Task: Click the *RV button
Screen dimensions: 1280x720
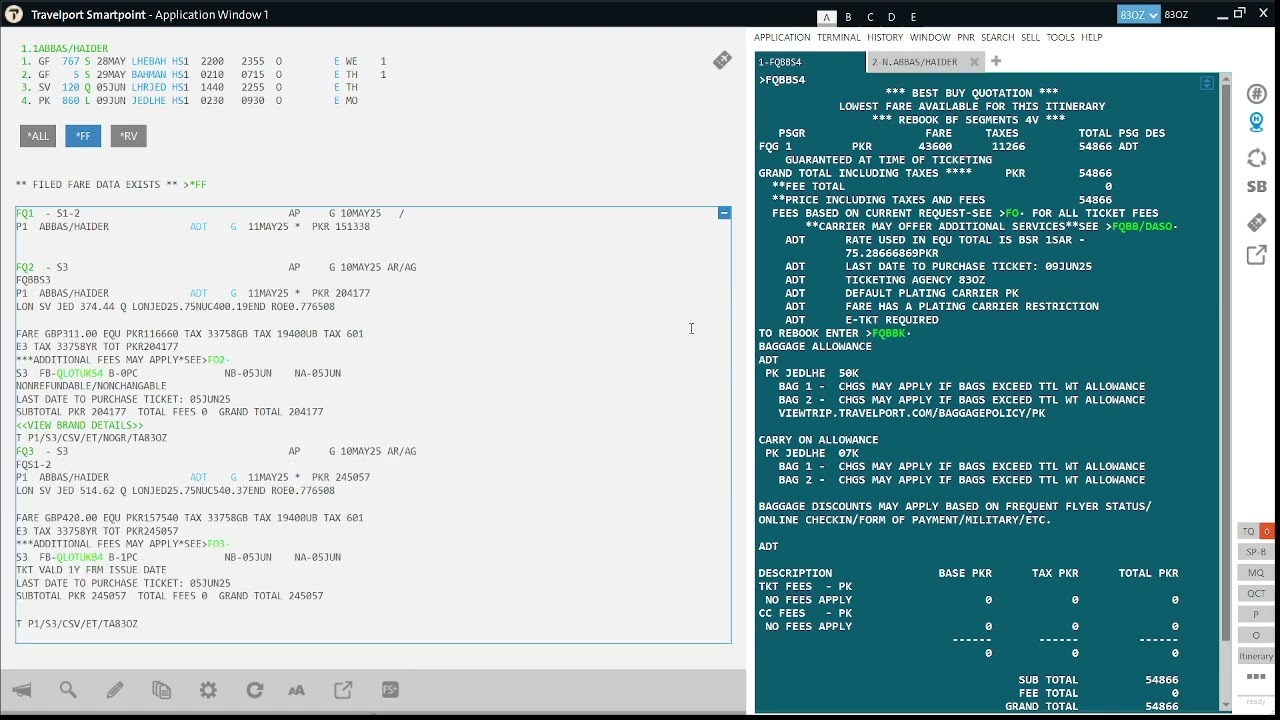Action: pos(128,136)
